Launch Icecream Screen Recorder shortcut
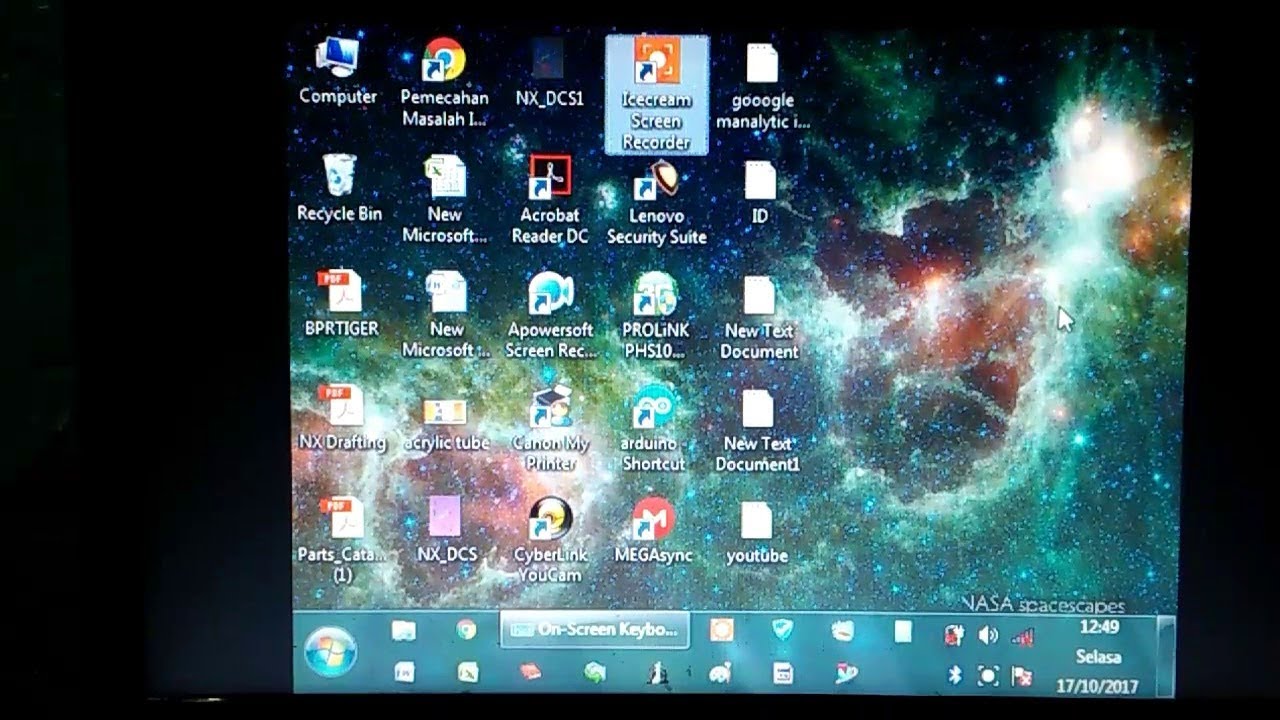The height and width of the screenshot is (720, 1280). tap(656, 94)
